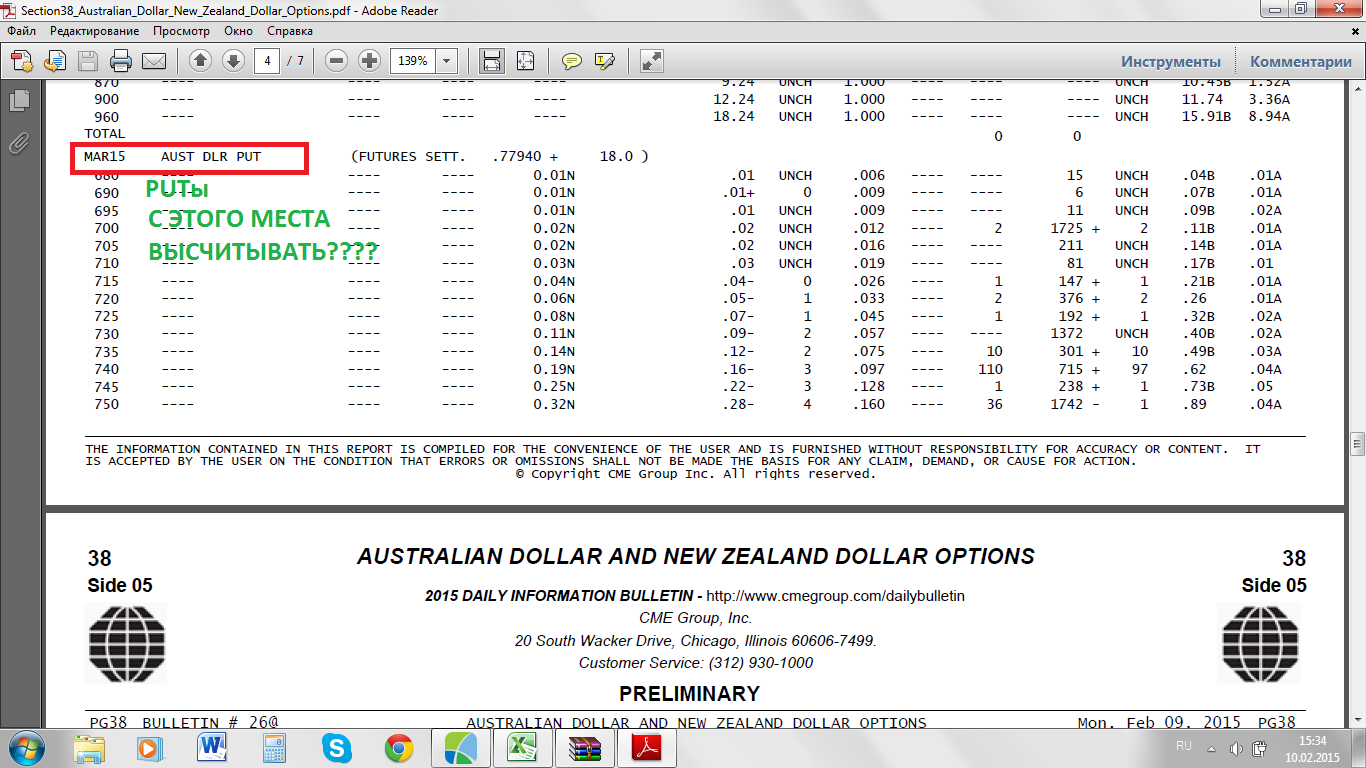Viewport: 1366px width, 768px height.
Task: Open the Файл menu
Action: [21, 31]
